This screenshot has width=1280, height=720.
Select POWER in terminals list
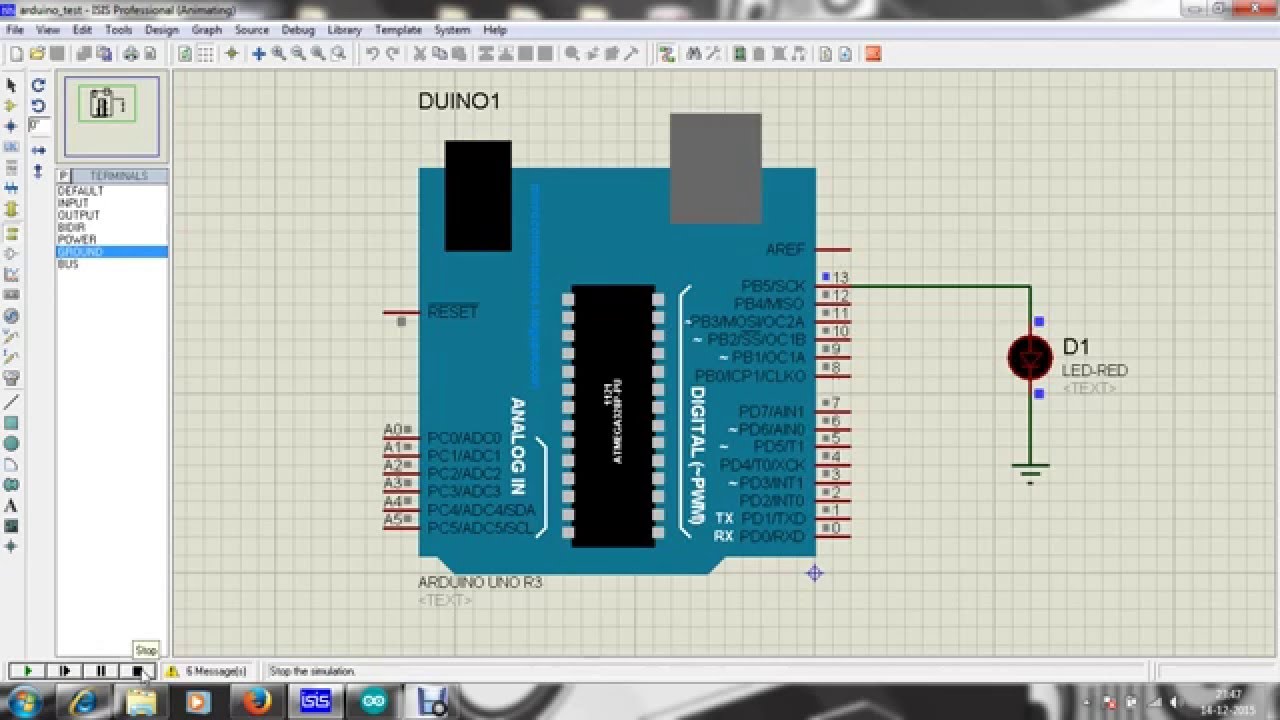pos(111,240)
